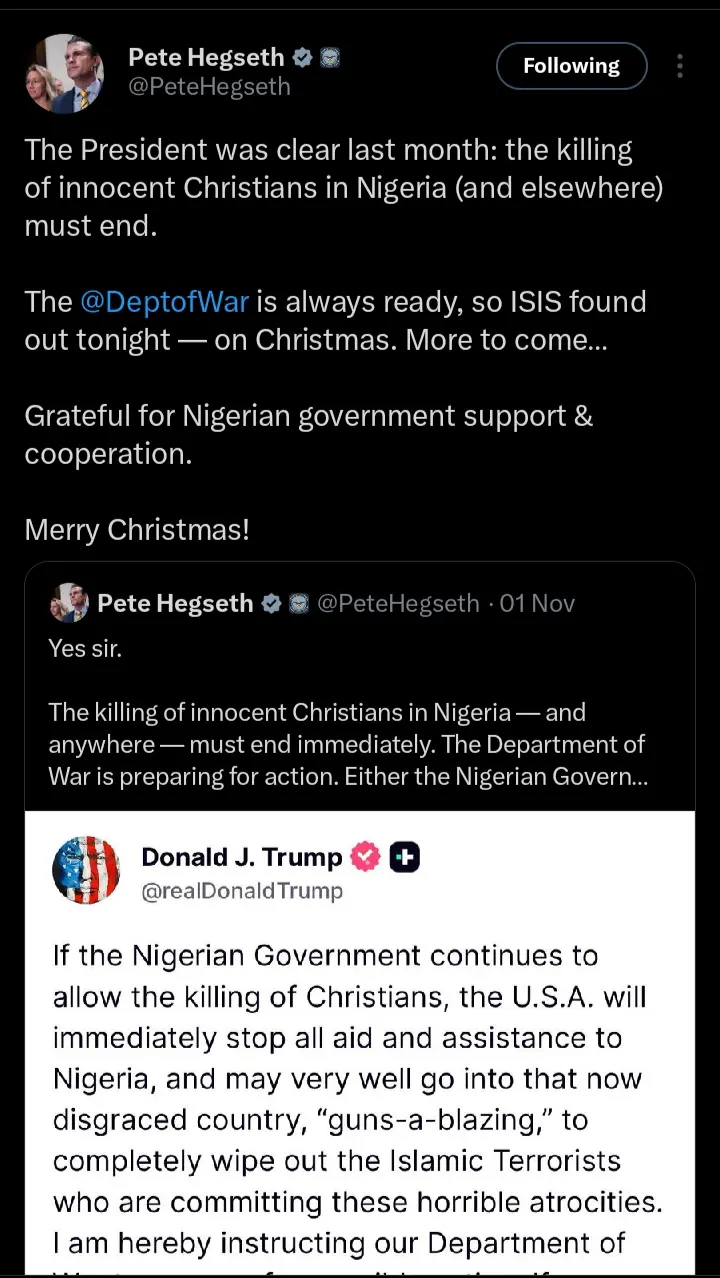Click the @PeteHegseth handle in the quoted tweet
The width and height of the screenshot is (720, 1278).
click(x=398, y=603)
